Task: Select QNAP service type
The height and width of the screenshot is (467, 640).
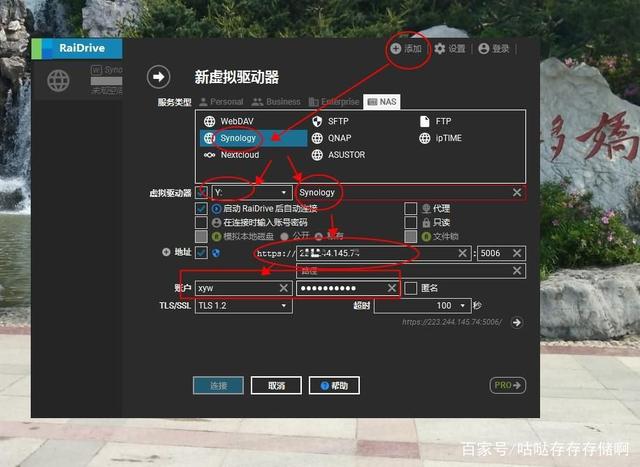Action: tap(331, 138)
